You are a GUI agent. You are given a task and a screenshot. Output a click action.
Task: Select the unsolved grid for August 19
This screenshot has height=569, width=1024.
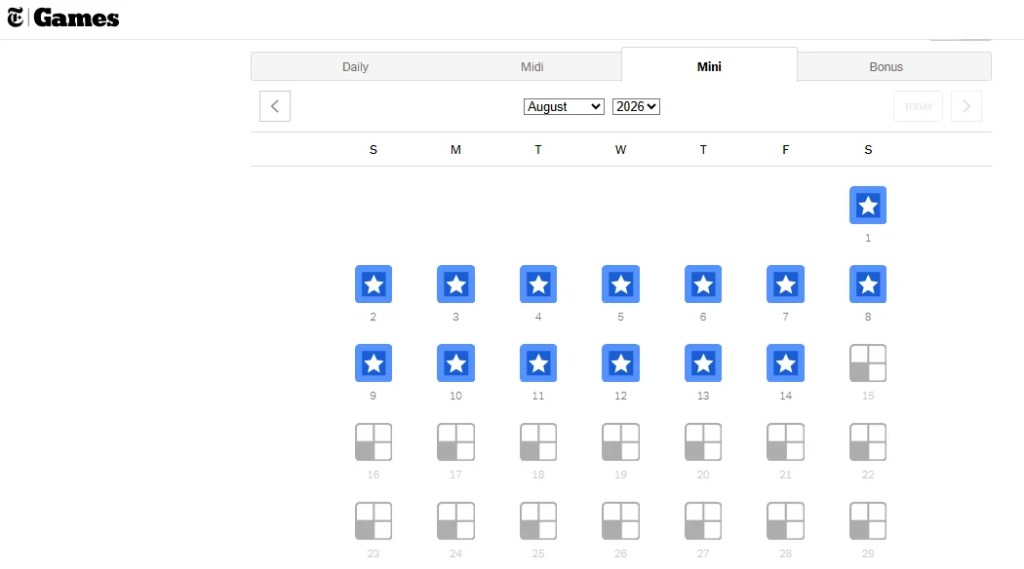point(620,442)
